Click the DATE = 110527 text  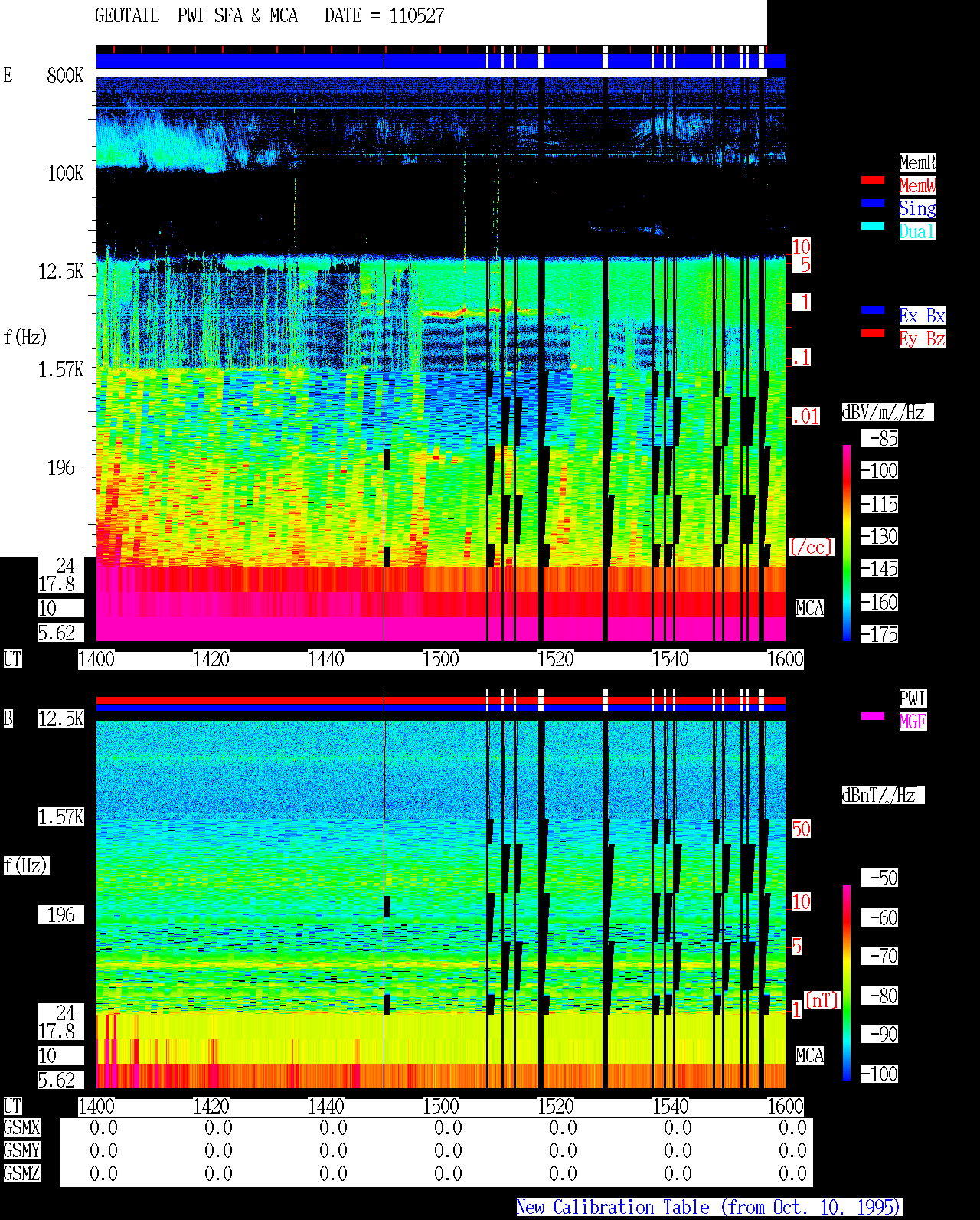(x=384, y=16)
